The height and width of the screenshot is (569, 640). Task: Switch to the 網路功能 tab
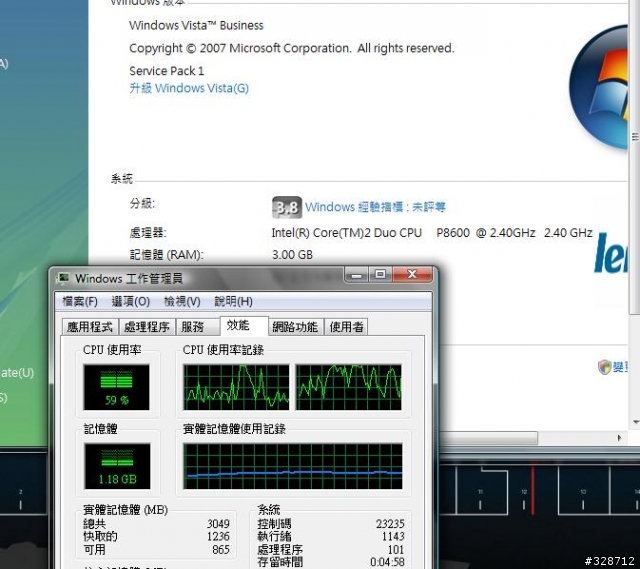click(x=295, y=327)
